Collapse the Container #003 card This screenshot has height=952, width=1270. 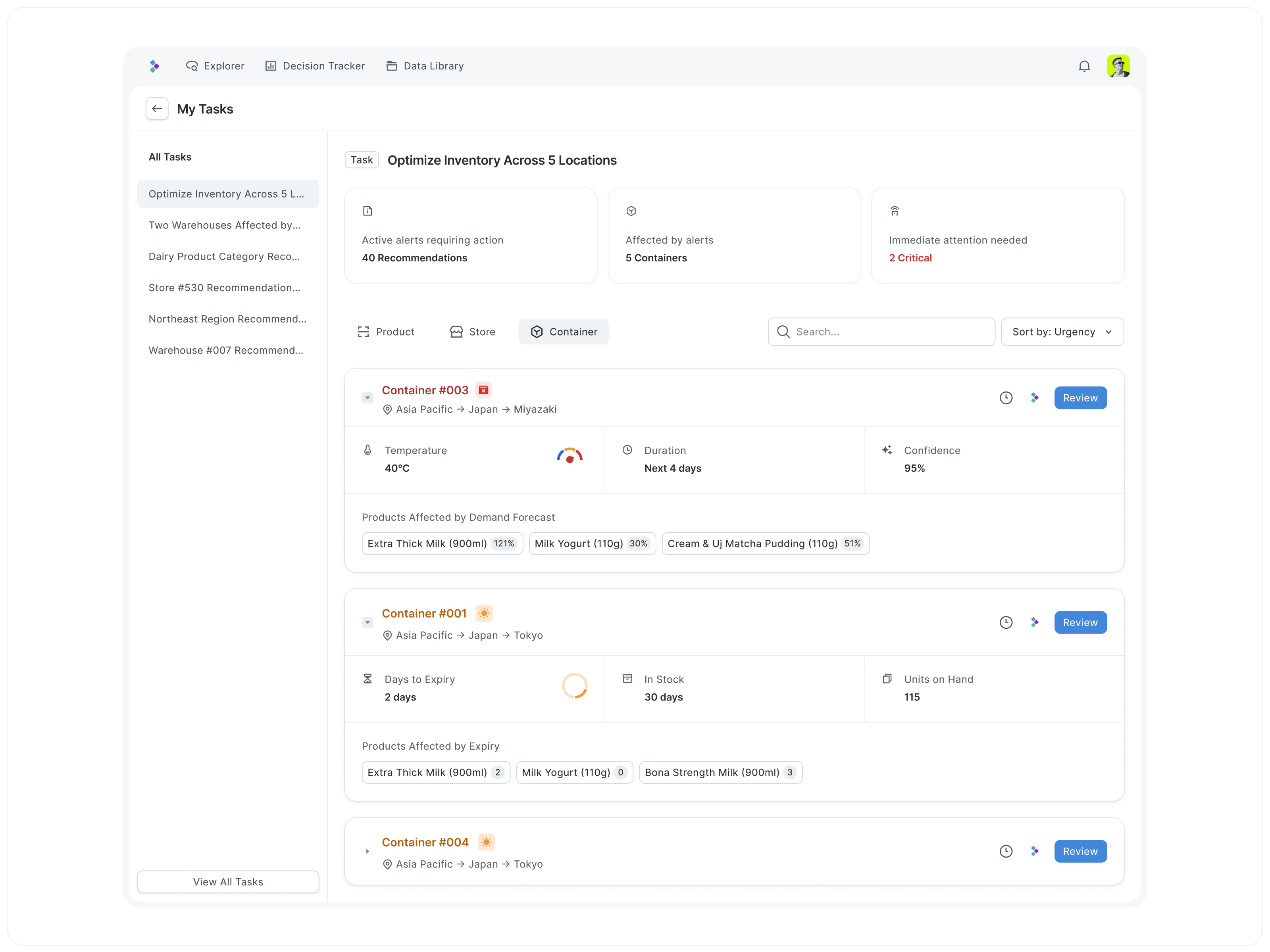coord(368,398)
